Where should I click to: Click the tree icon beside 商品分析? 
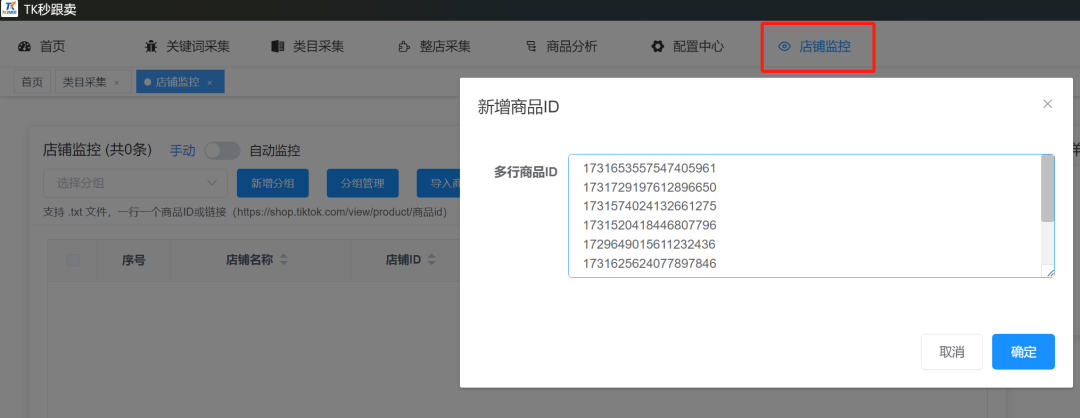[530, 46]
